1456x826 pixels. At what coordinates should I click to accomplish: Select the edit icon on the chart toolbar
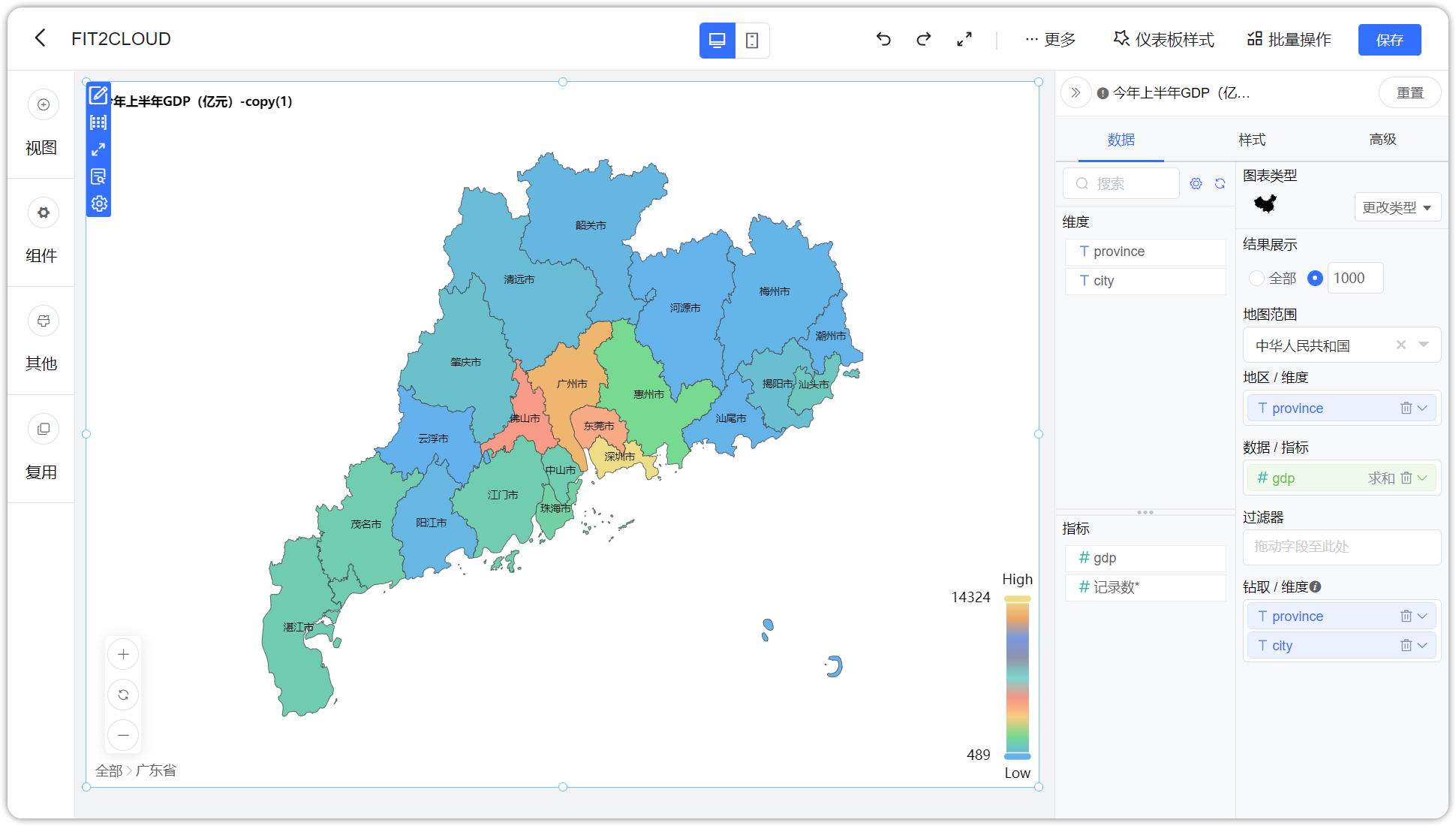(98, 95)
